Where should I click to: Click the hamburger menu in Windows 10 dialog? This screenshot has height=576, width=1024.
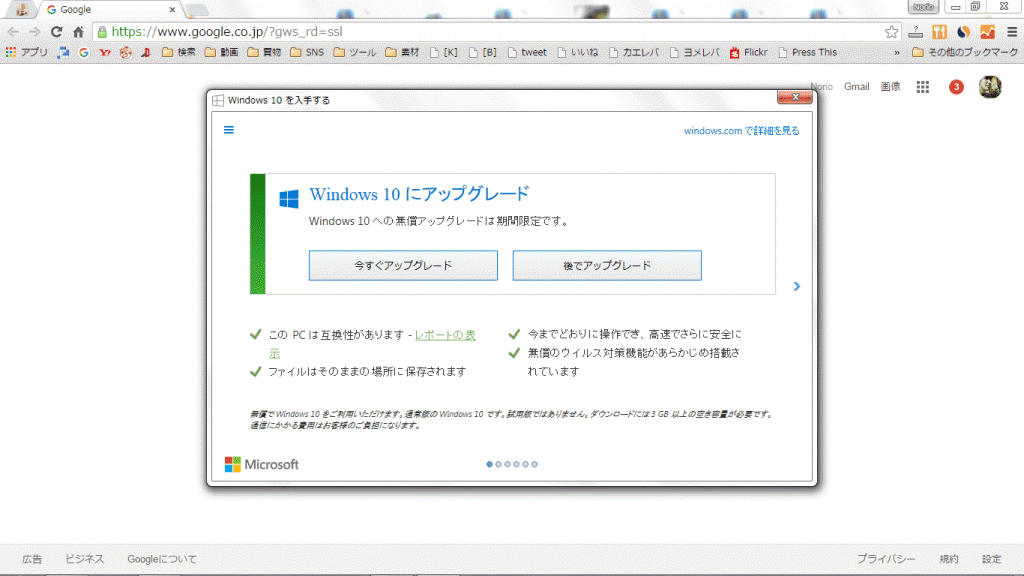point(228,129)
